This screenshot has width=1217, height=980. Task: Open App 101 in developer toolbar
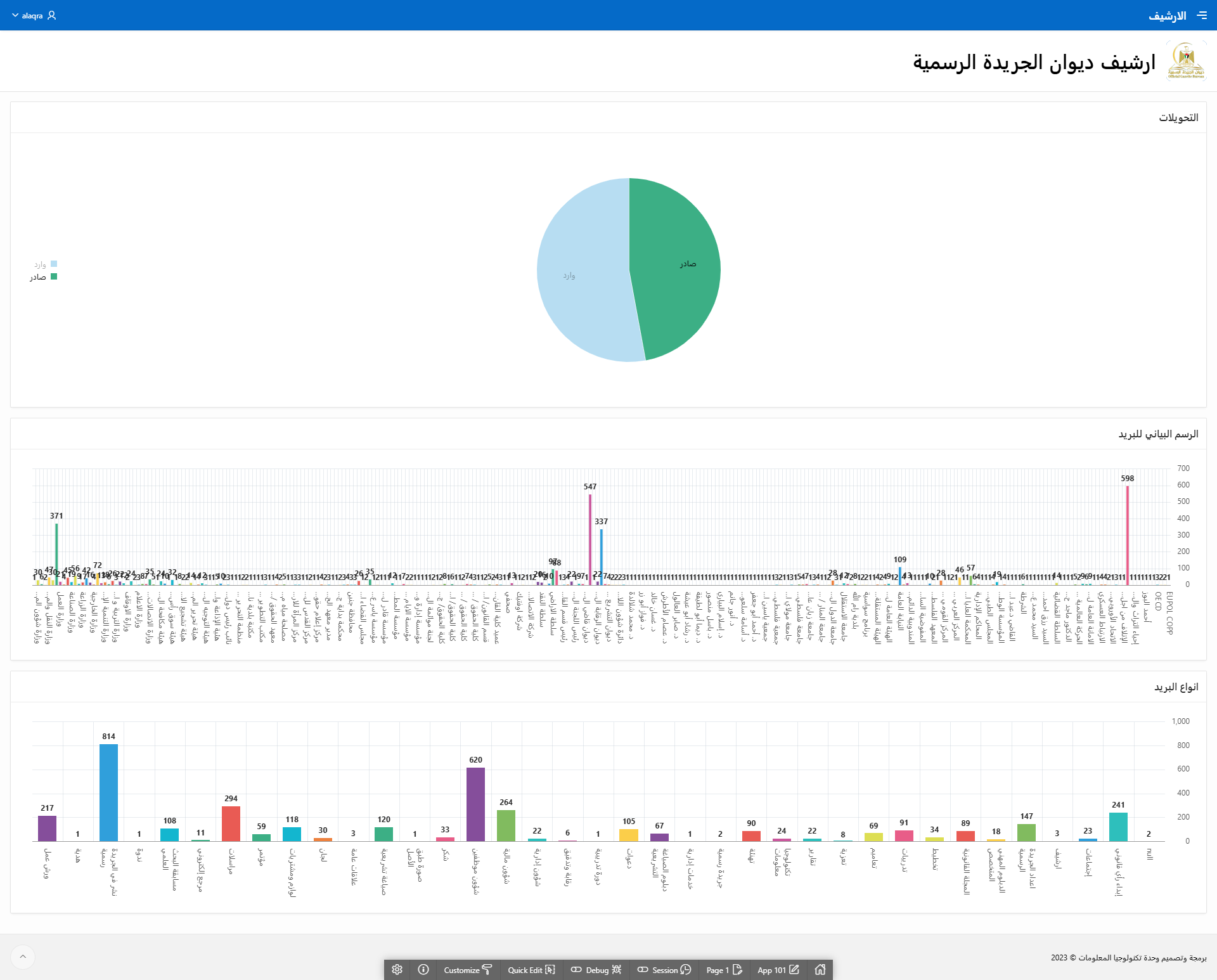[778, 970]
